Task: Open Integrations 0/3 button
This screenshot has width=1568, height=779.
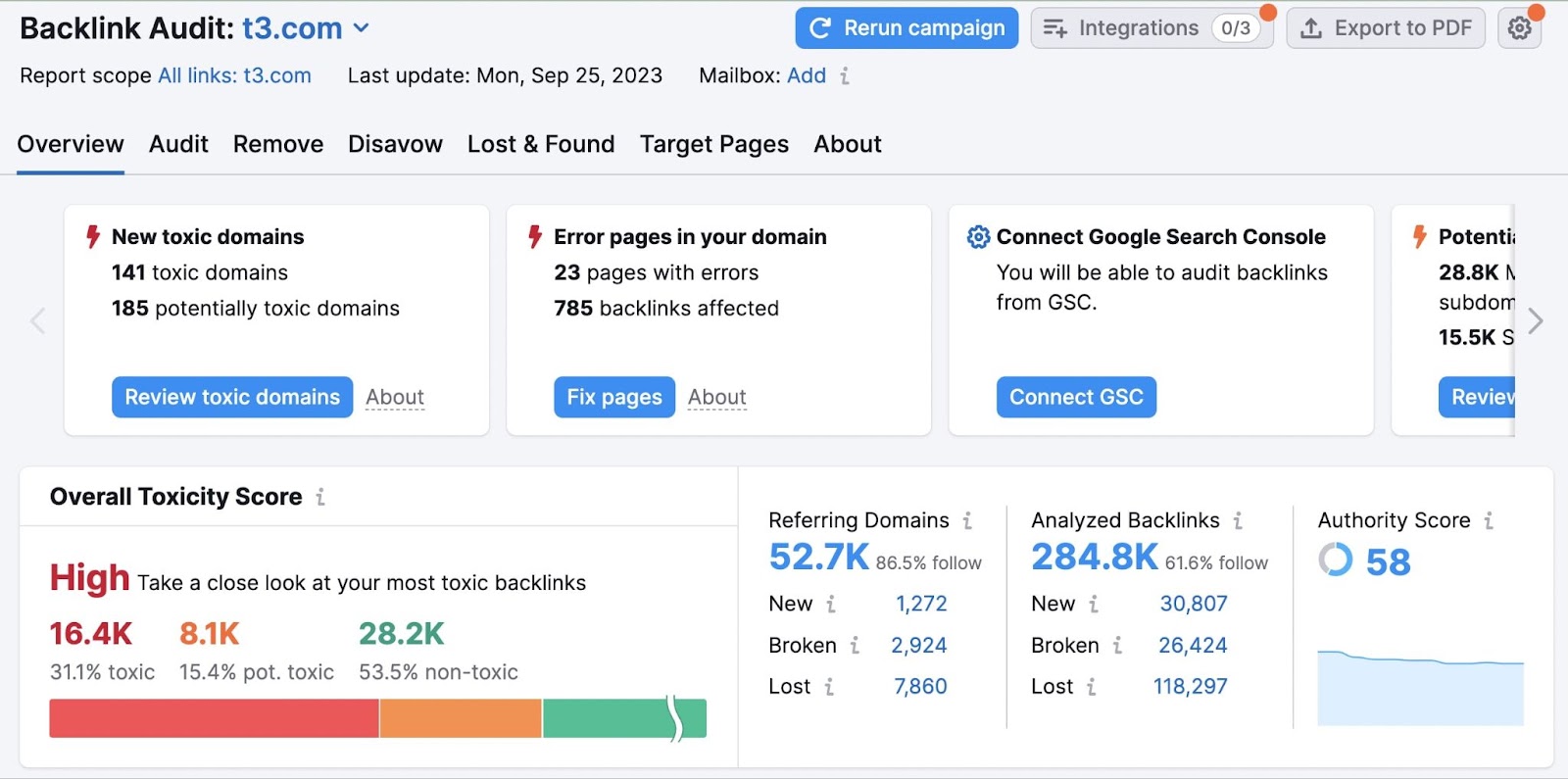Action: (1151, 28)
